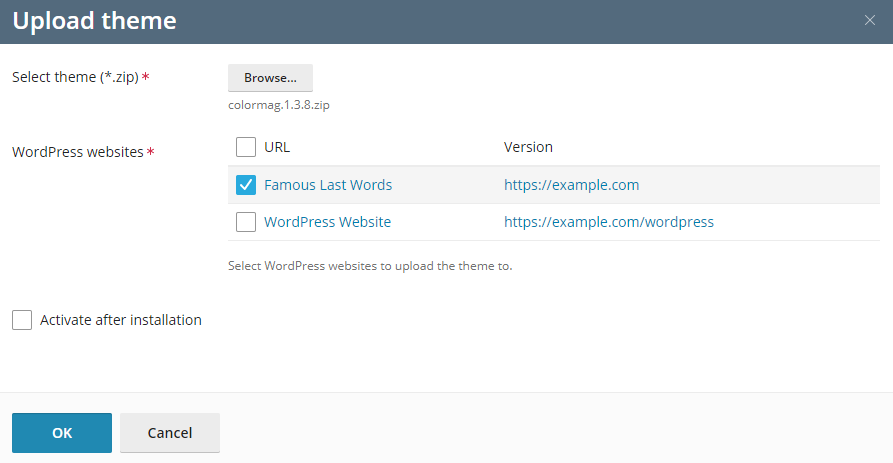The width and height of the screenshot is (893, 463).
Task: Close the Upload theme dialog
Action: 869,21
